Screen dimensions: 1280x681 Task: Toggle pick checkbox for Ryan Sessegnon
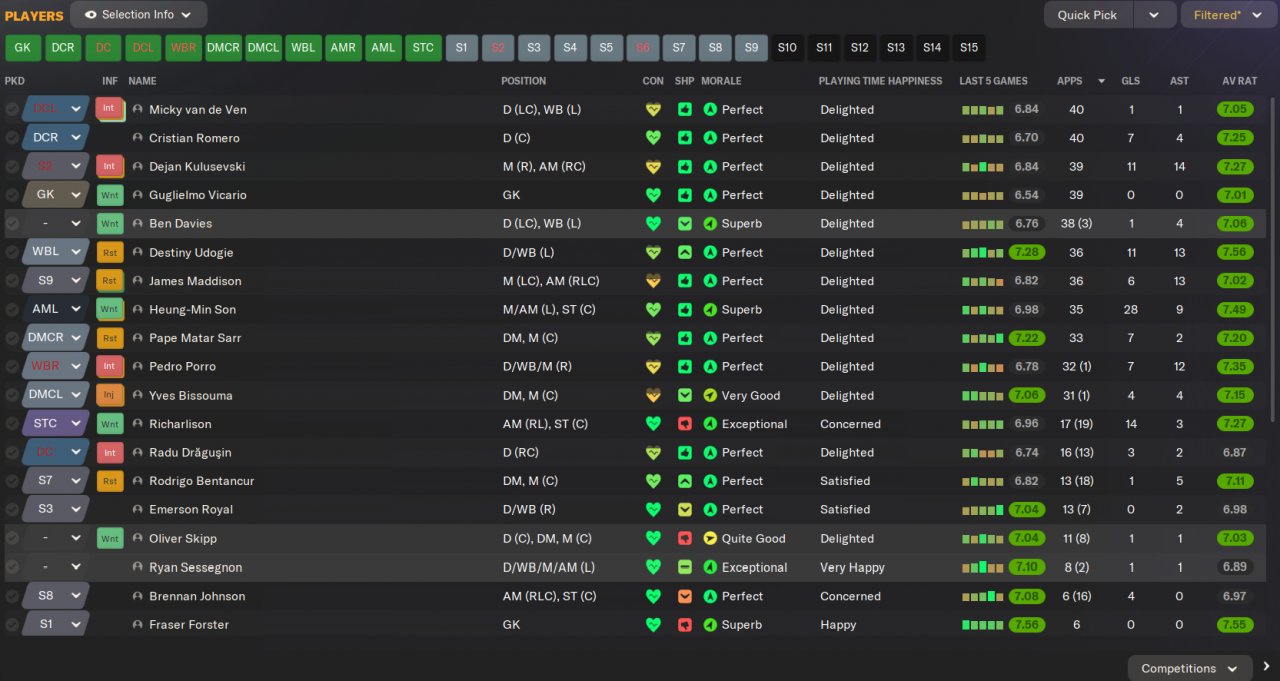pyautogui.click(x=12, y=567)
